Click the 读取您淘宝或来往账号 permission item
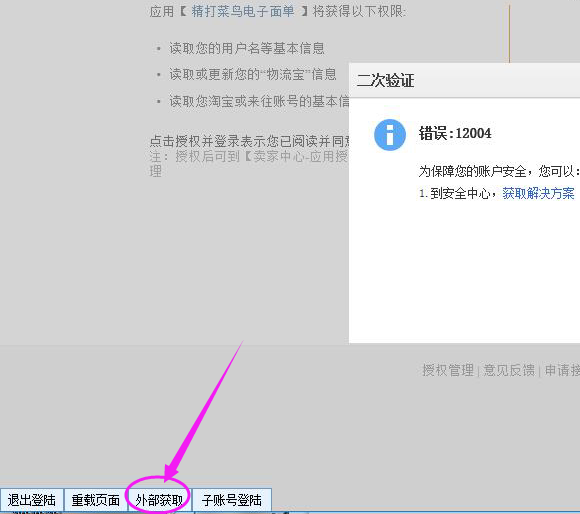 (x=259, y=101)
